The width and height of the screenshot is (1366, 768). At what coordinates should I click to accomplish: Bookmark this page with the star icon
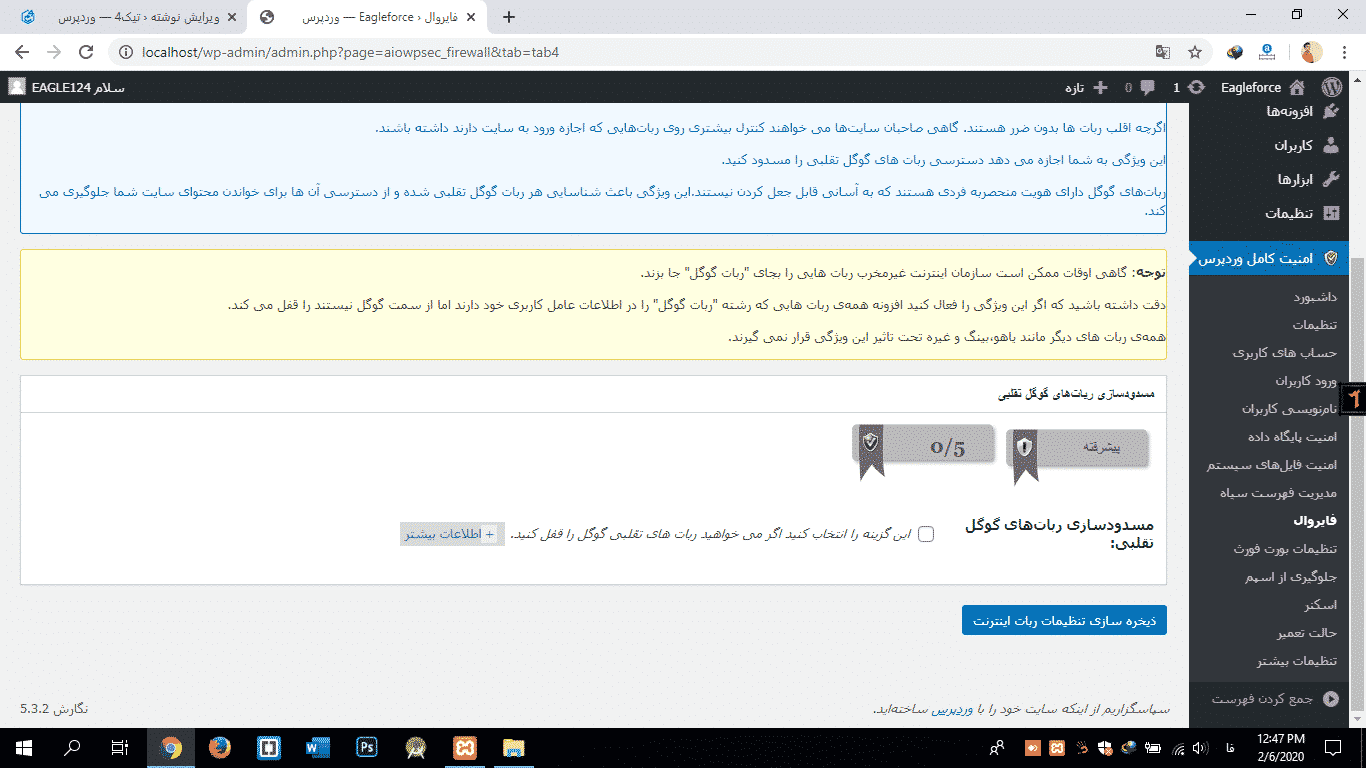click(x=1194, y=52)
